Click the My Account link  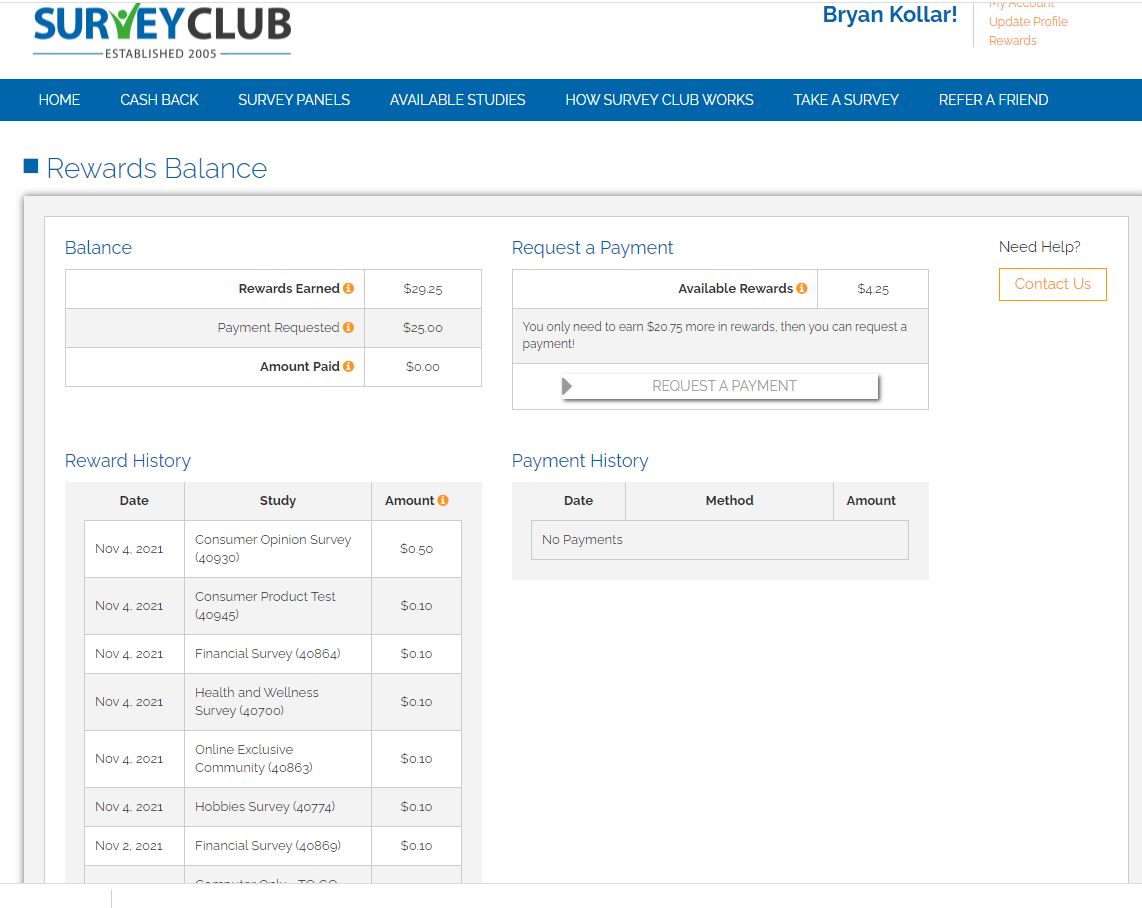[1021, 5]
